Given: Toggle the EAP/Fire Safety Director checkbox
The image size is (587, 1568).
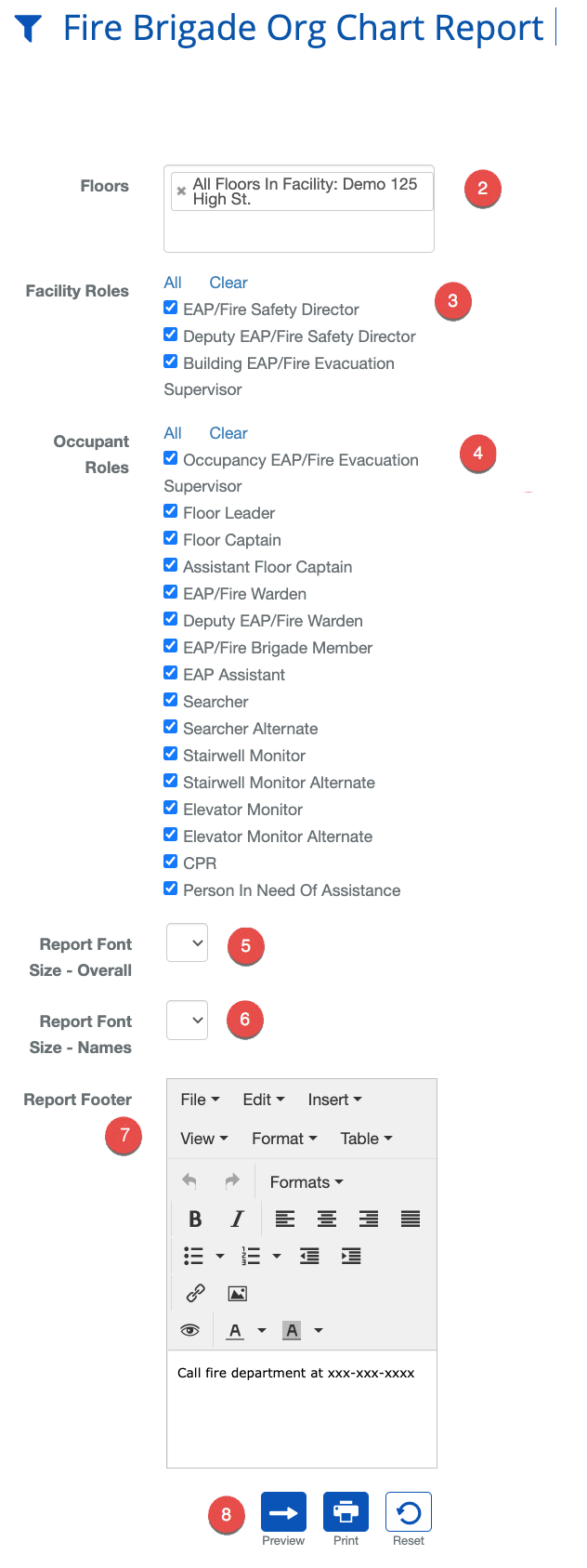Looking at the screenshot, I should [170, 307].
